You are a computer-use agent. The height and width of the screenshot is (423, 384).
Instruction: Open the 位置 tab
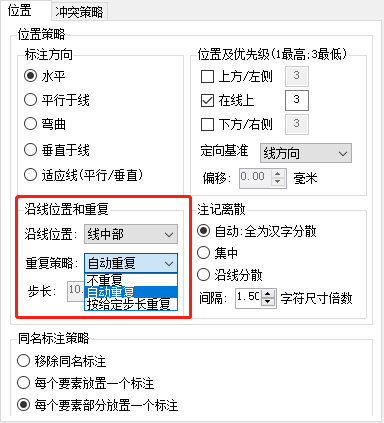[x=20, y=11]
